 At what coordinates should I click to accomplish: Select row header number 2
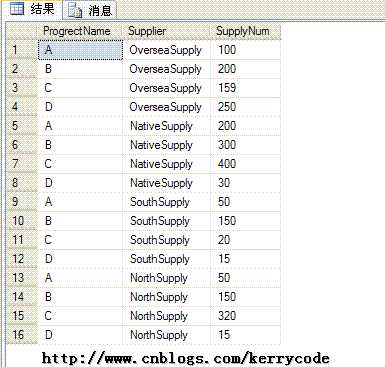pyautogui.click(x=22, y=69)
